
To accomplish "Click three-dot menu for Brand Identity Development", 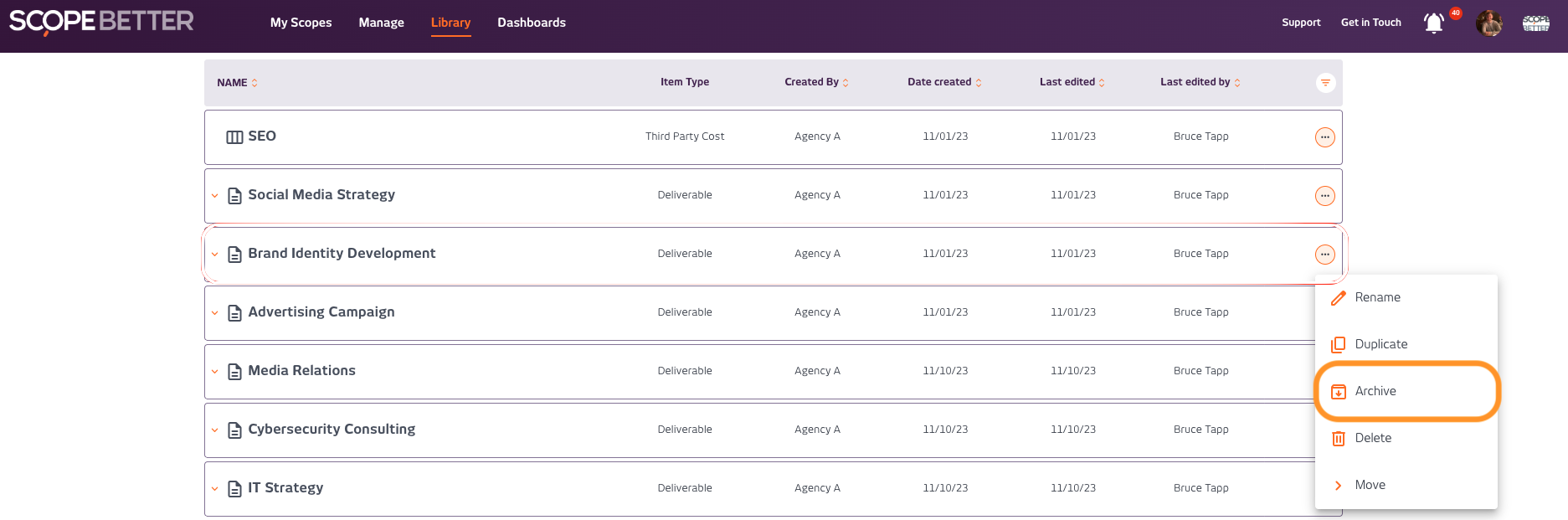I will [1324, 255].
